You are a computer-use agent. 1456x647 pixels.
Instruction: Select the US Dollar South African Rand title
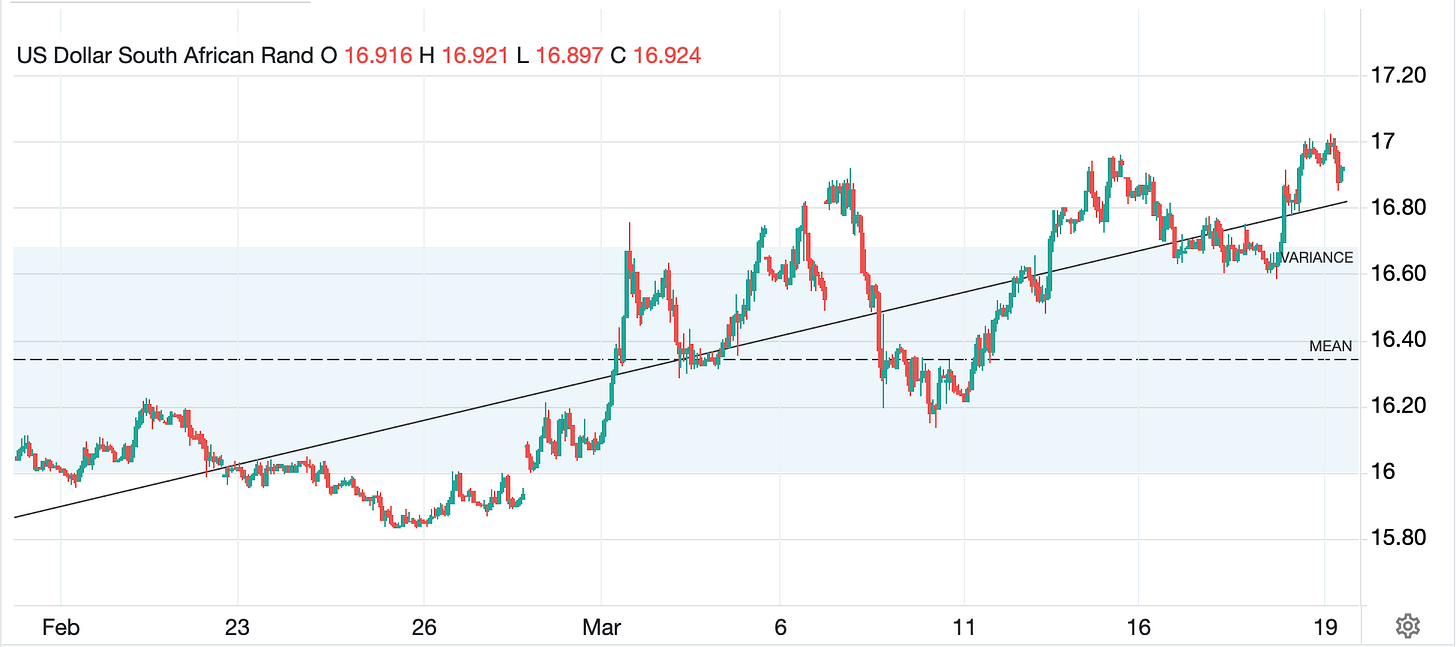(165, 56)
